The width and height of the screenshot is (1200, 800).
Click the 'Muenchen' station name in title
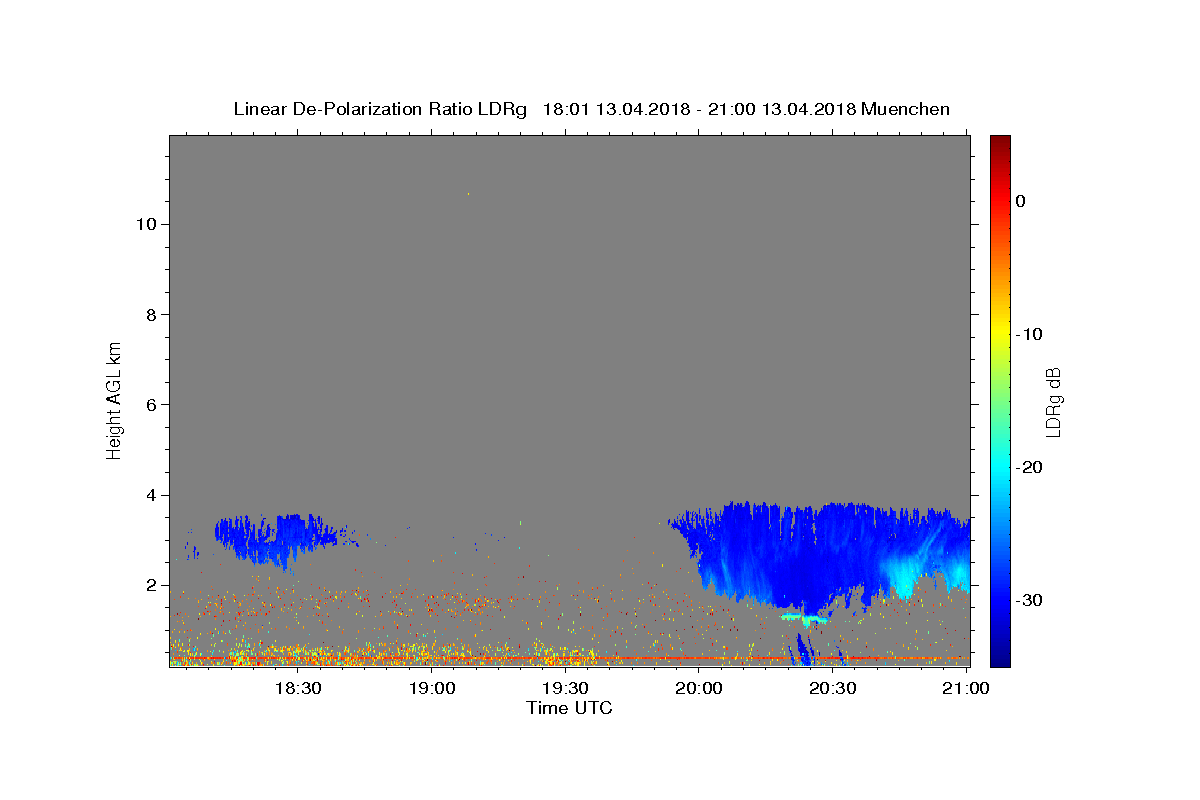906,109
